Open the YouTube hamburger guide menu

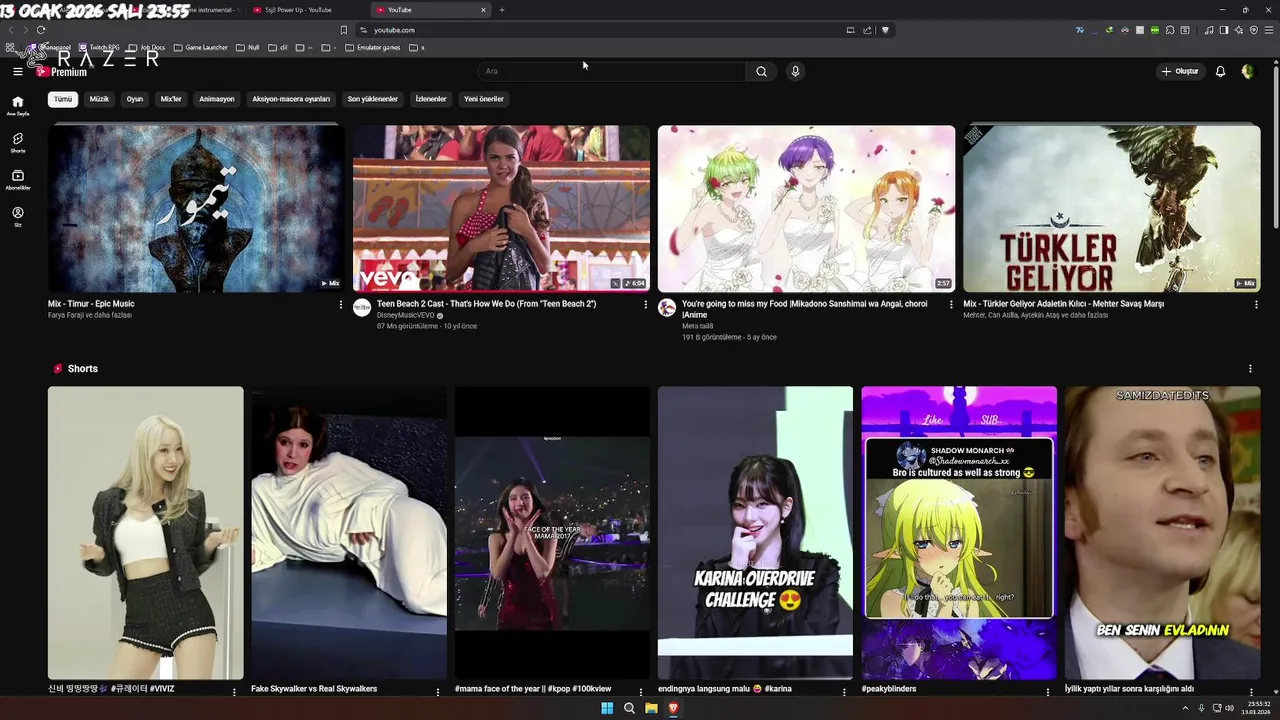tap(17, 71)
